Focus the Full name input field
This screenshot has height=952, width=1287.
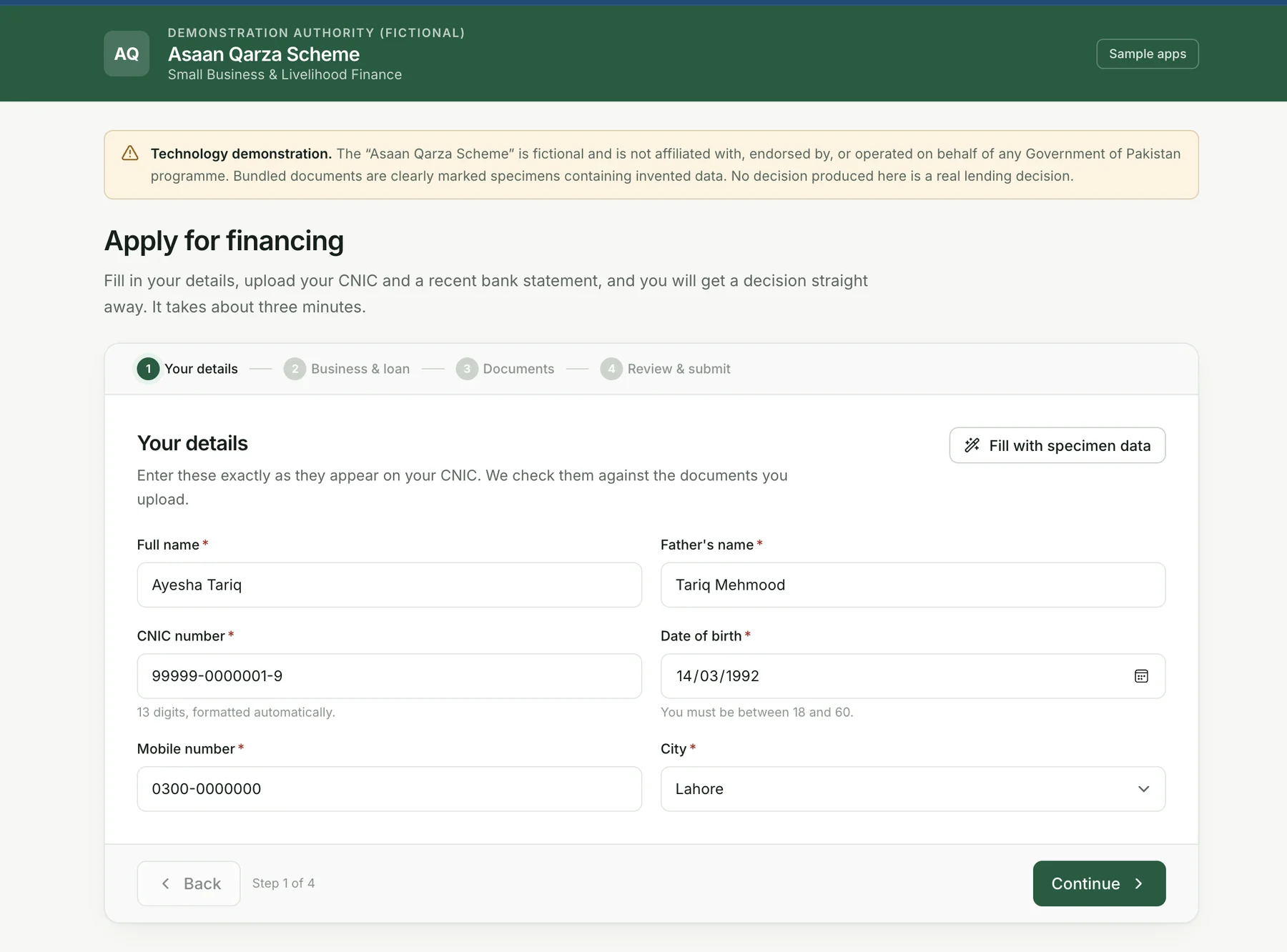(389, 585)
